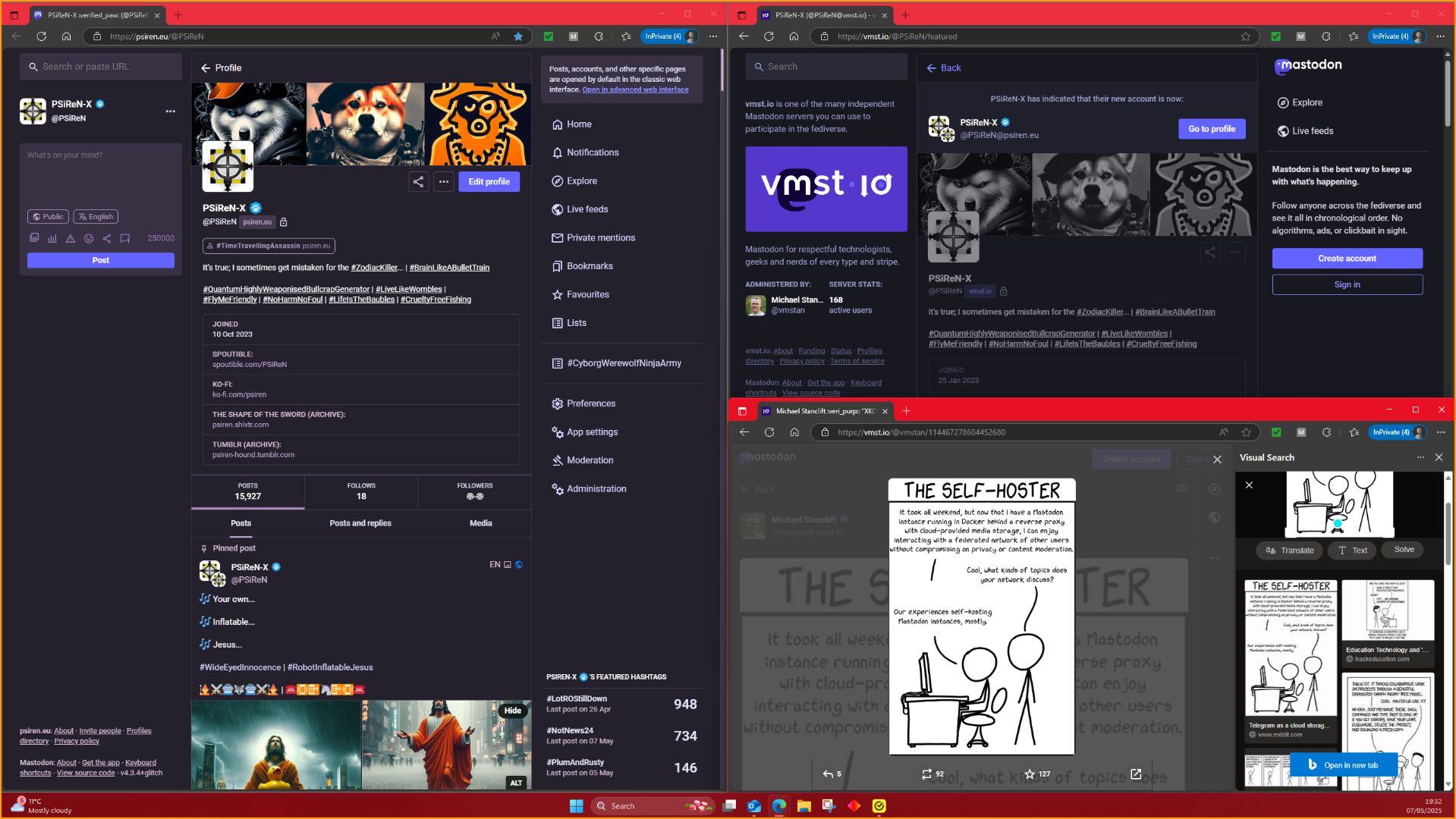Open Private mentions in psiren.eu sidebar
This screenshot has height=819, width=1456.
coord(593,238)
